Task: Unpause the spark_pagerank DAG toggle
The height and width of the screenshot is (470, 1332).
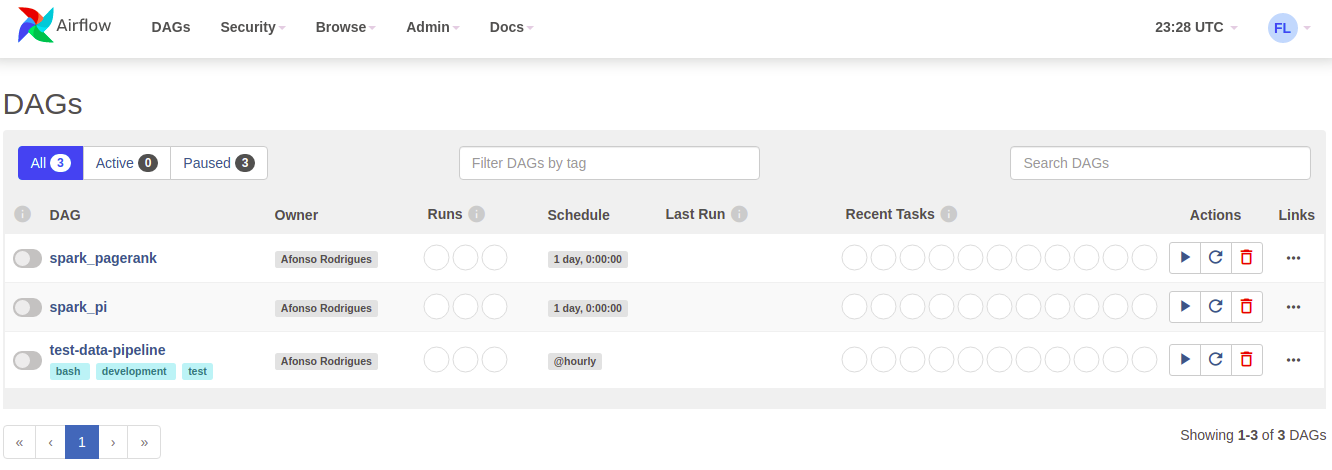Action: (28, 259)
